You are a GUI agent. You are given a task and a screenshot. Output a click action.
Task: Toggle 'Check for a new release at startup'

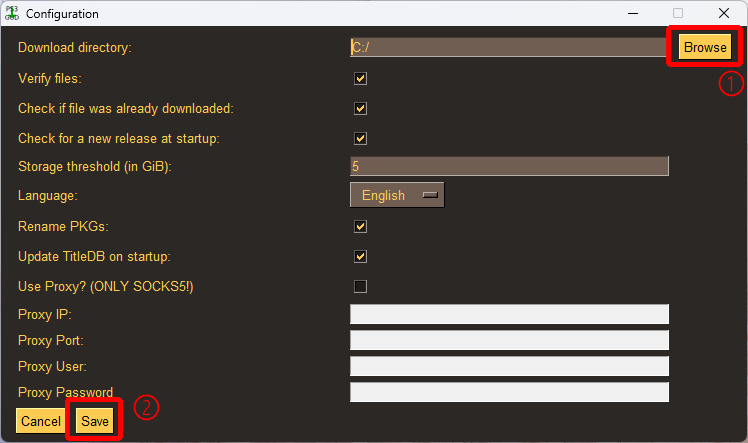point(360,138)
